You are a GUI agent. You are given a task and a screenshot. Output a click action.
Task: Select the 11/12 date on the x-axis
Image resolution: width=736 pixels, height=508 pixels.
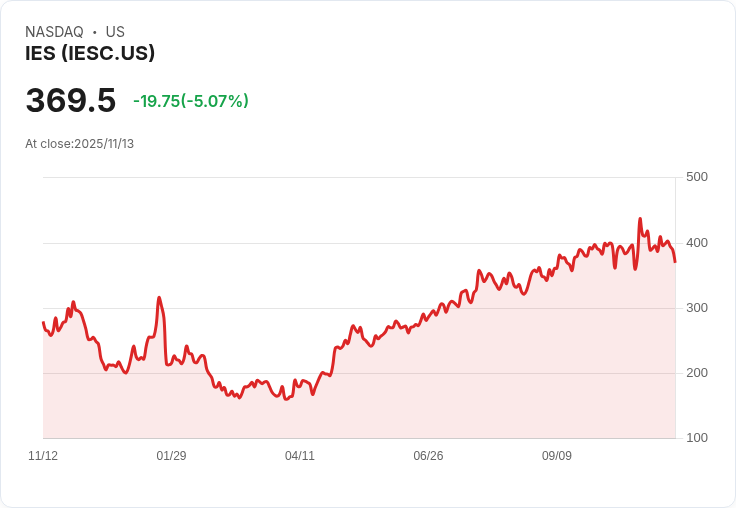click(43, 456)
